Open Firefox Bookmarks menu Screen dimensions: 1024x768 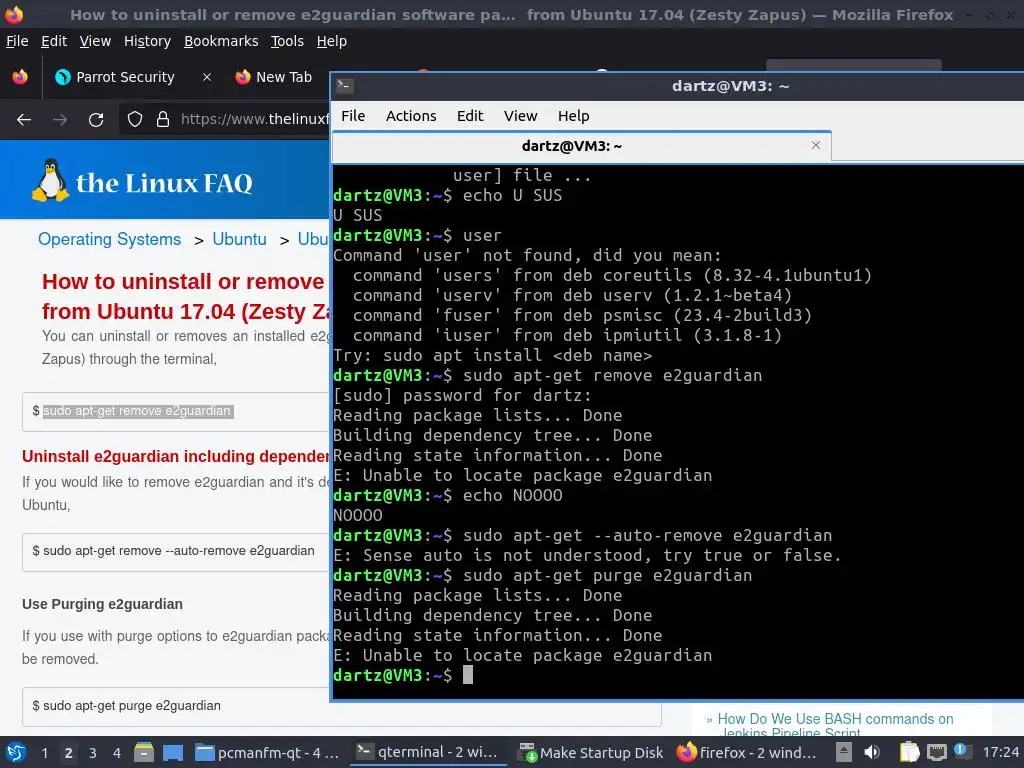pos(221,41)
